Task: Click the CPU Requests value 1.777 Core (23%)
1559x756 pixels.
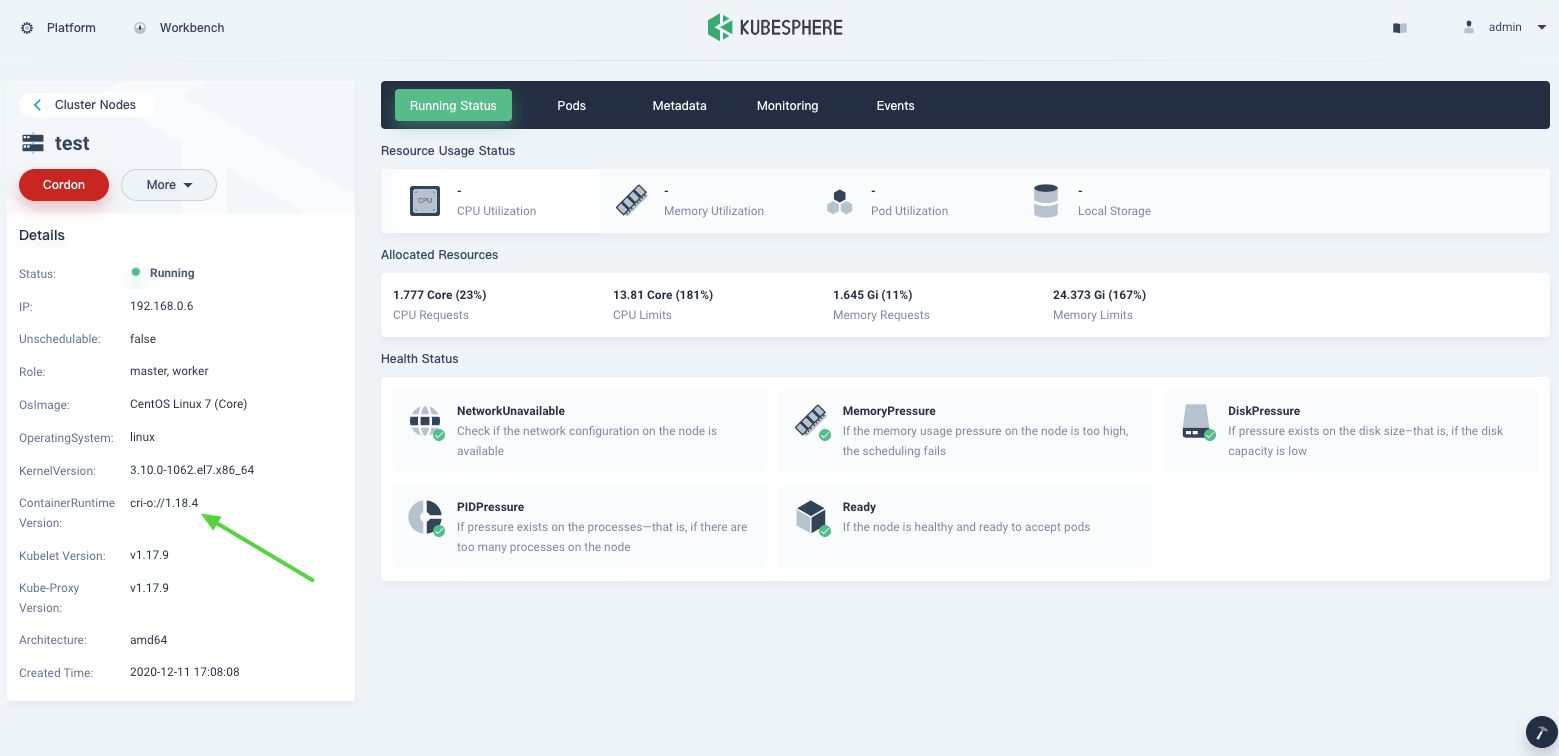Action: pyautogui.click(x=440, y=295)
